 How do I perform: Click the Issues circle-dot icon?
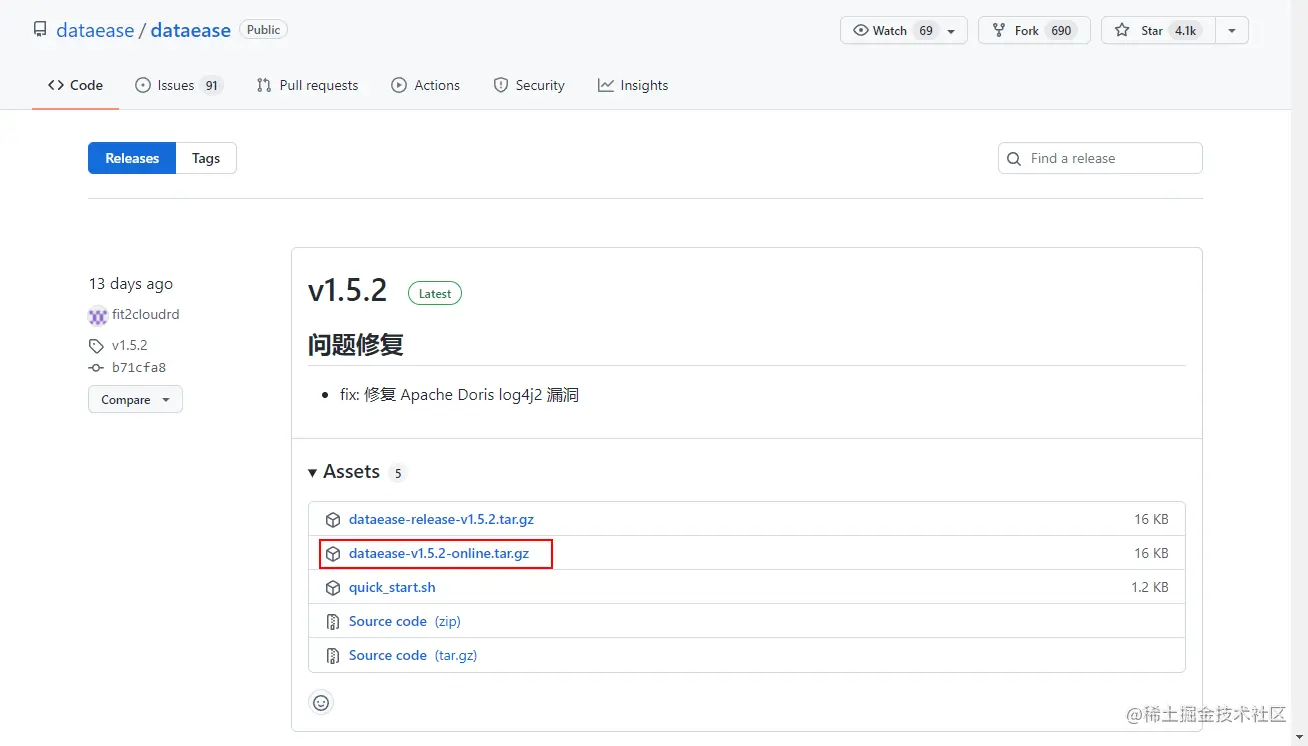tap(143, 85)
